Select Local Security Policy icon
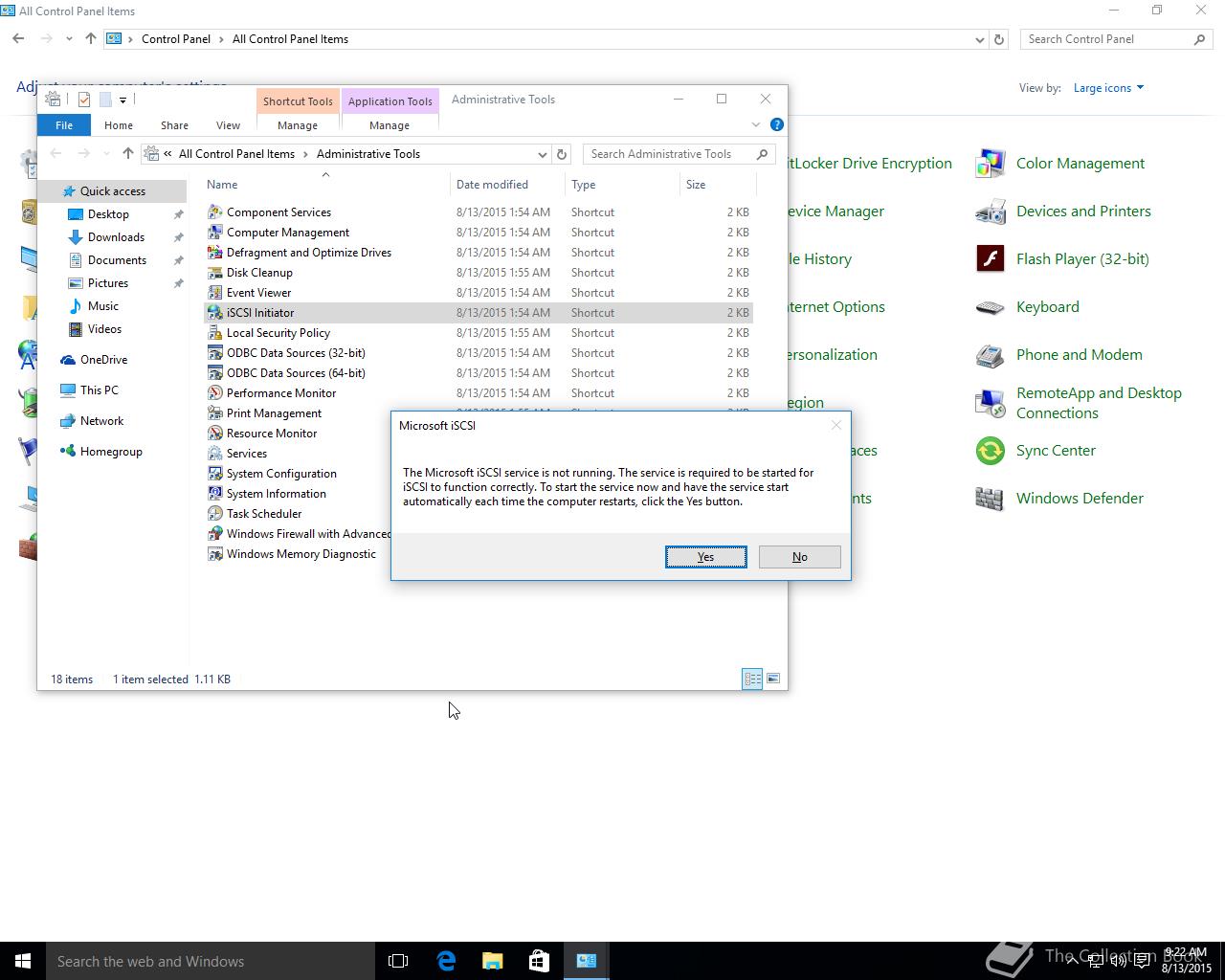Image resolution: width=1225 pixels, height=980 pixels. click(x=215, y=333)
